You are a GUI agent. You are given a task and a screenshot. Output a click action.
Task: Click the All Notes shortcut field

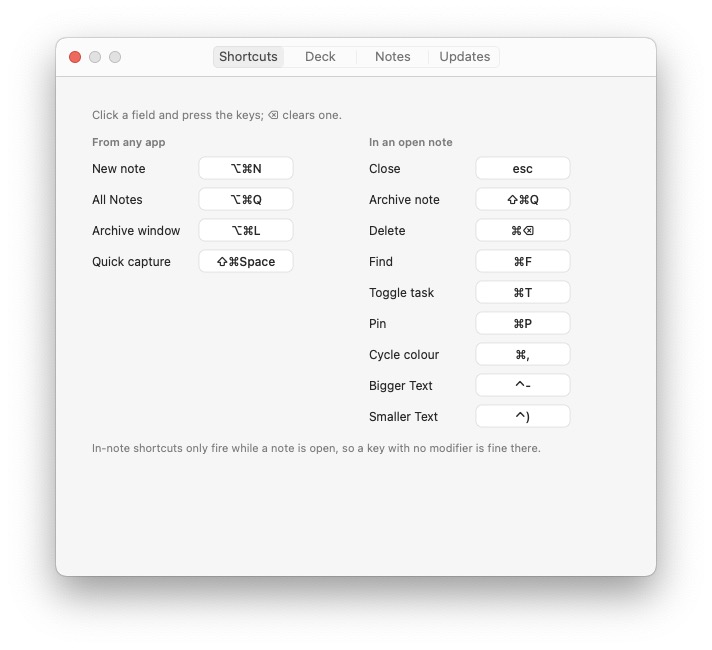tap(246, 199)
